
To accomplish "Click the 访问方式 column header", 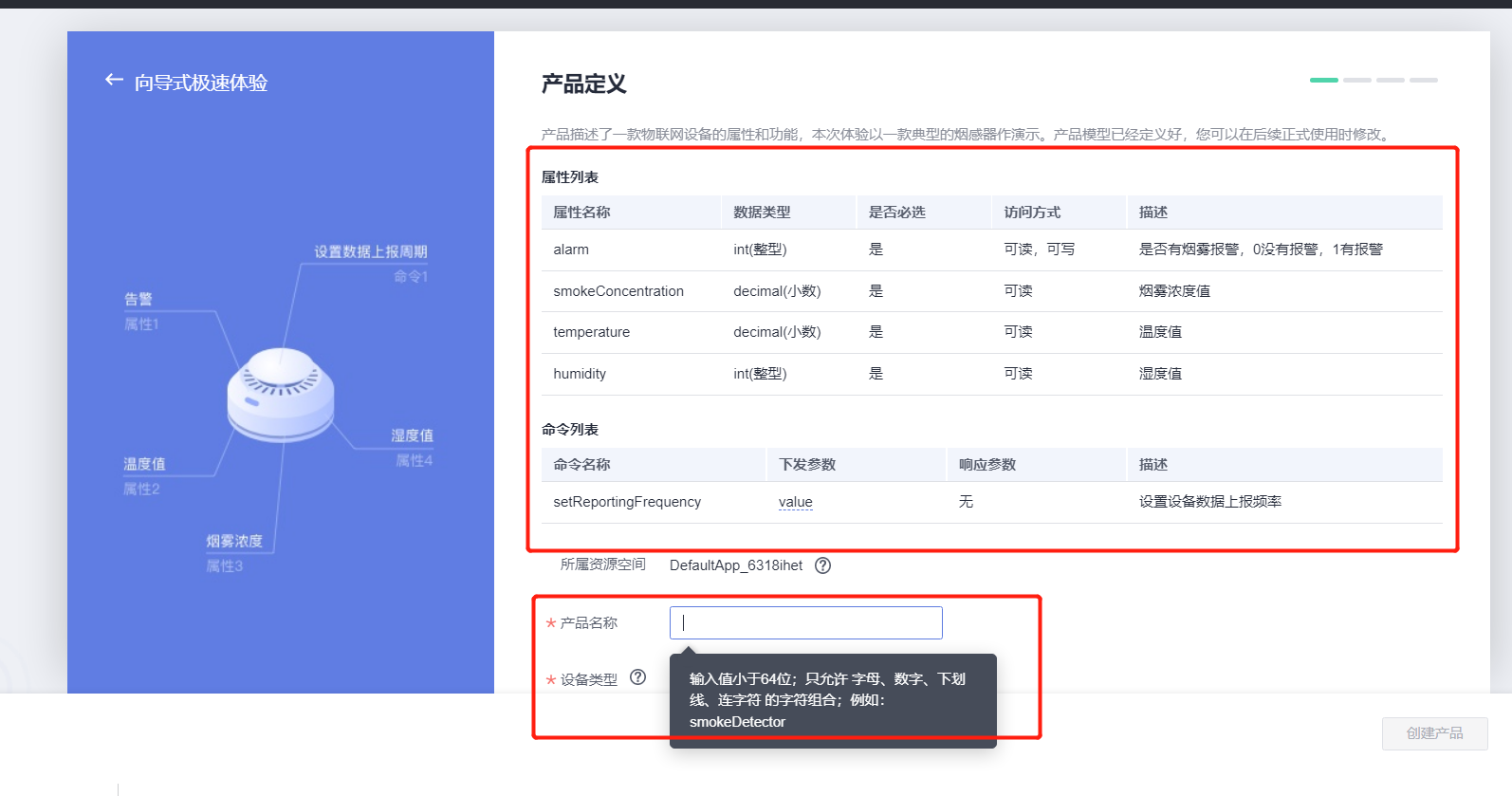I will (x=1033, y=213).
